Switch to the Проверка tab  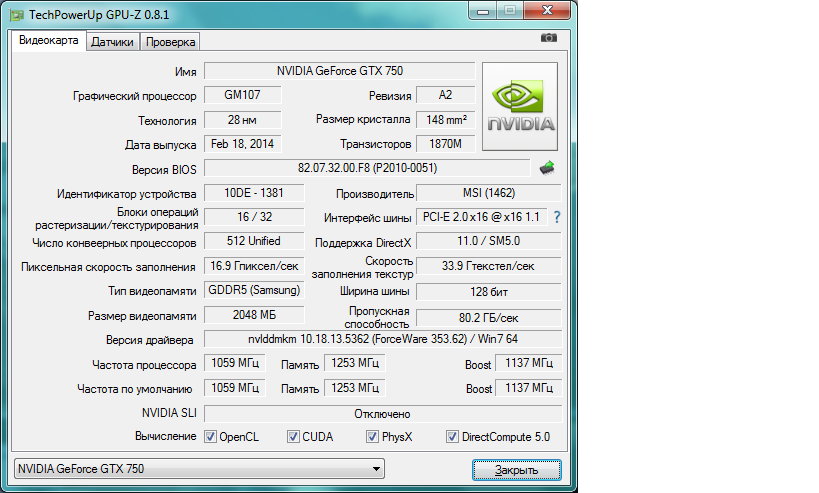171,42
